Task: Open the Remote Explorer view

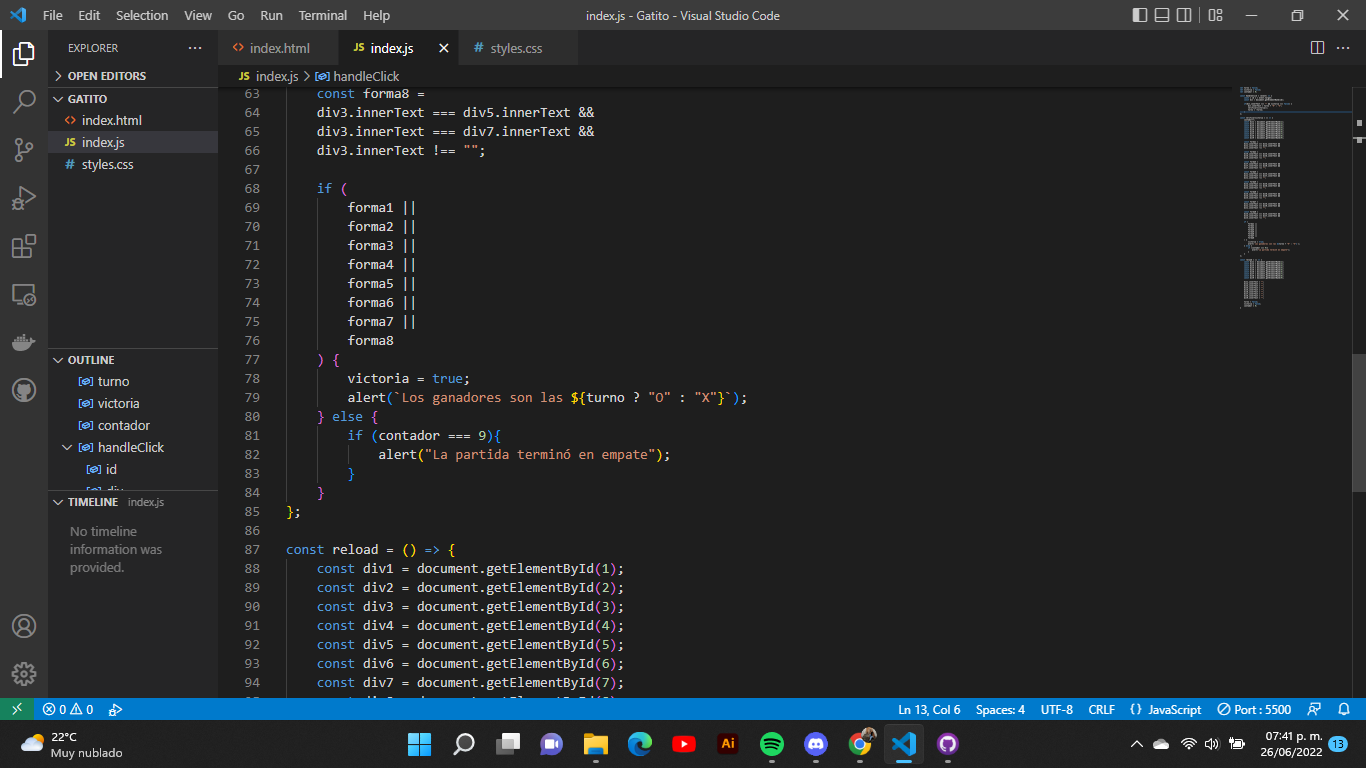Action: tap(24, 294)
